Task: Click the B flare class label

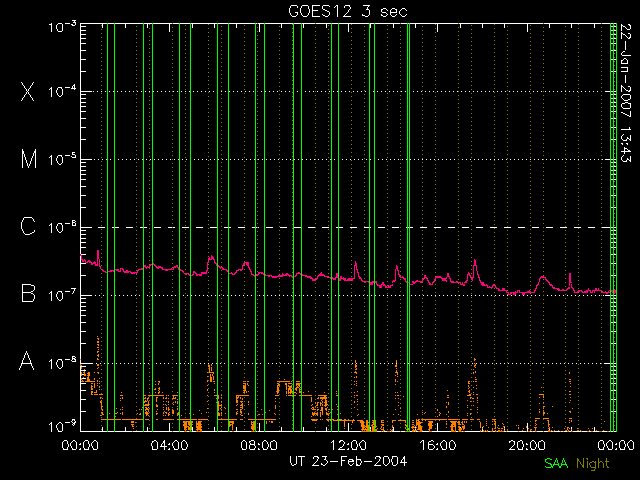Action: 28,293
